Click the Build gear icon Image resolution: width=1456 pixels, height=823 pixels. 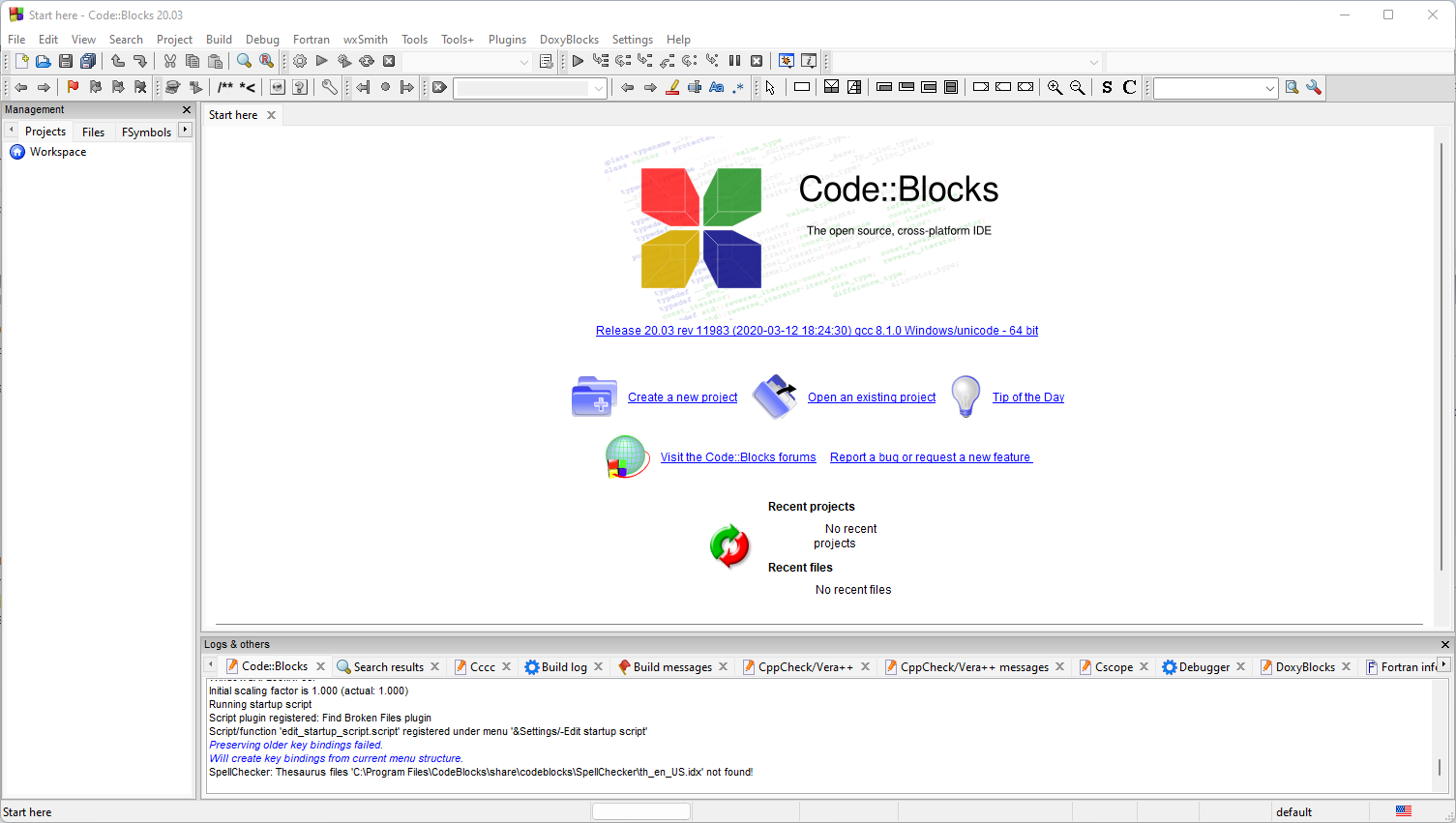pos(300,61)
